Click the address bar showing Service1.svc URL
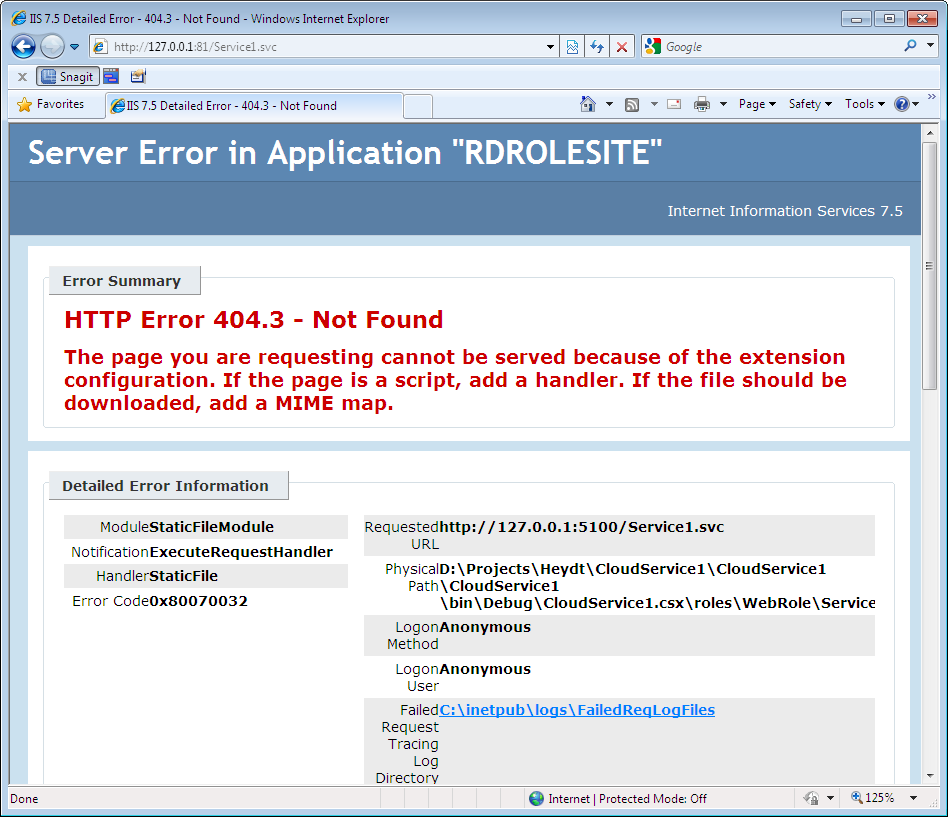The height and width of the screenshot is (817, 948). pos(323,47)
